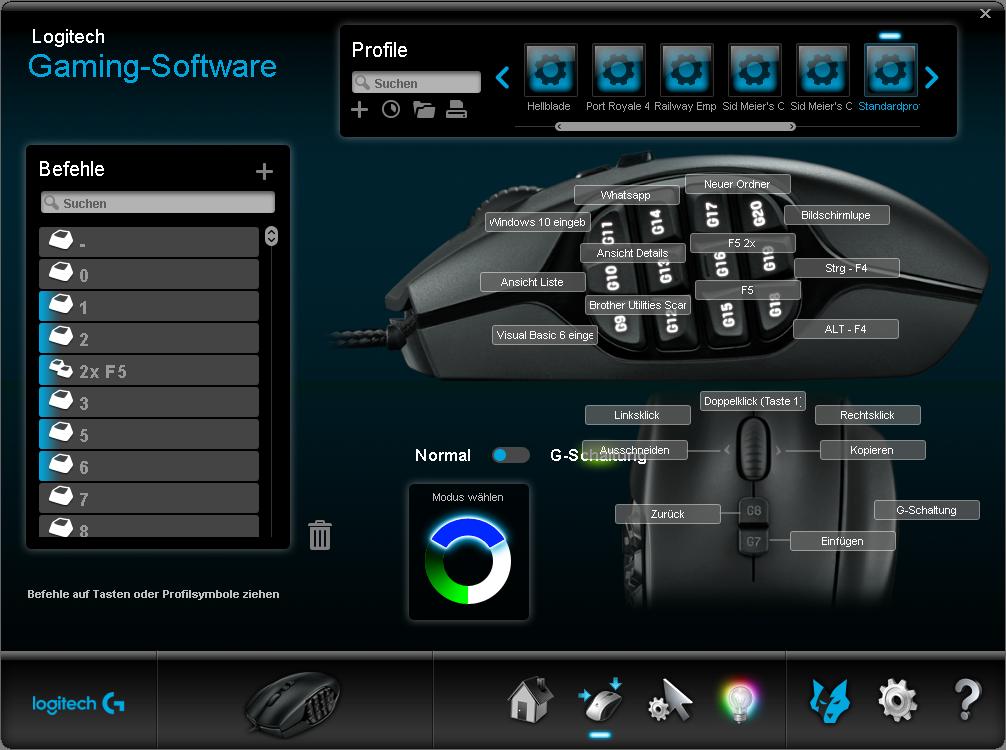This screenshot has height=750, width=1006.
Task: Click the profile search field
Action: (x=416, y=83)
